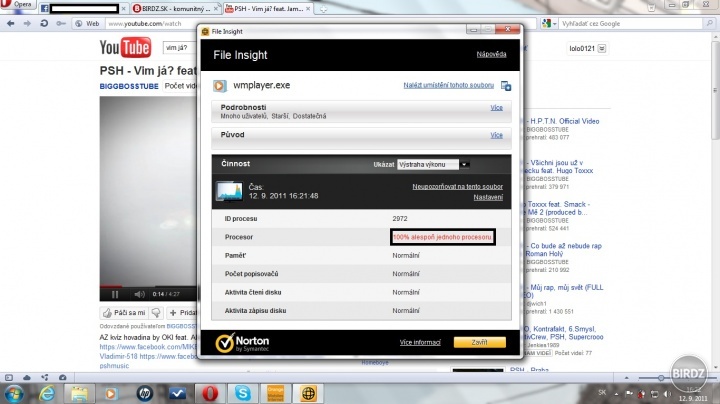Click the search magnifier icon in Opera
The width and height of the screenshot is (720, 404).
coord(709,23)
